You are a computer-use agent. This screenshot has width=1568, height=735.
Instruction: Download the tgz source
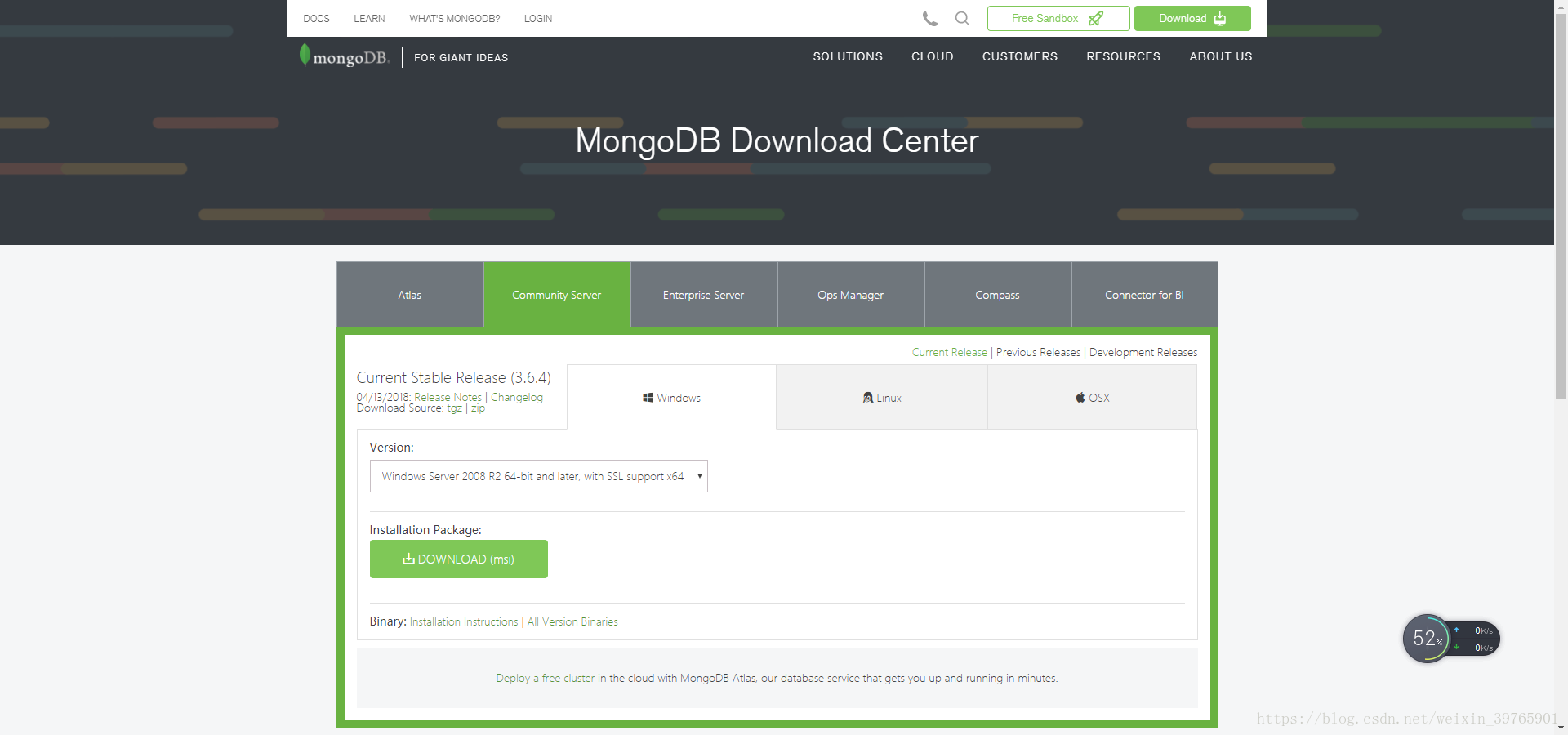455,408
